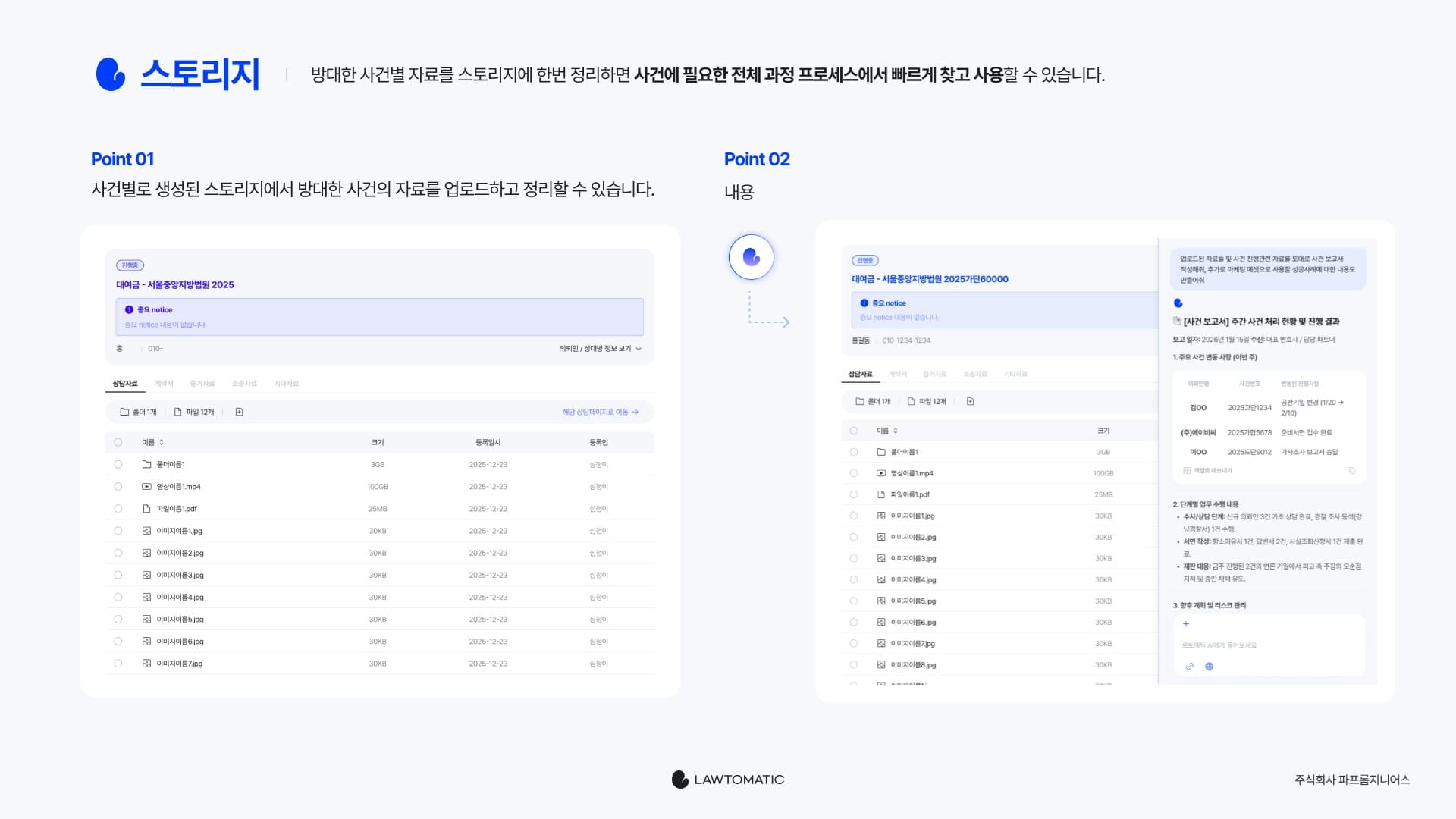1456x819 pixels.
Task: Check the select-all circle in the table header
Action: 118,441
